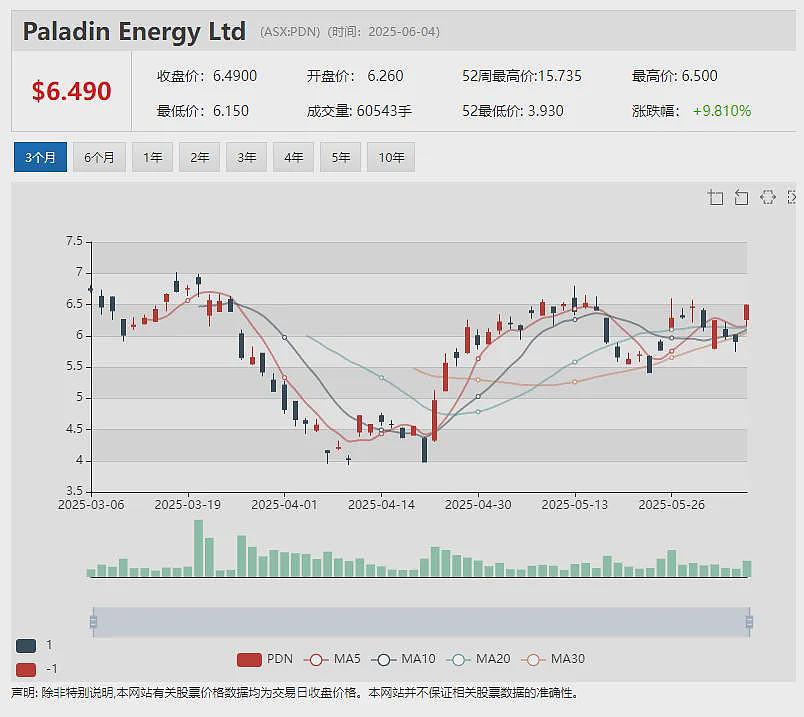Toggle the MA20 legend entry
Viewport: 804px width, 717px height.
tap(478, 659)
